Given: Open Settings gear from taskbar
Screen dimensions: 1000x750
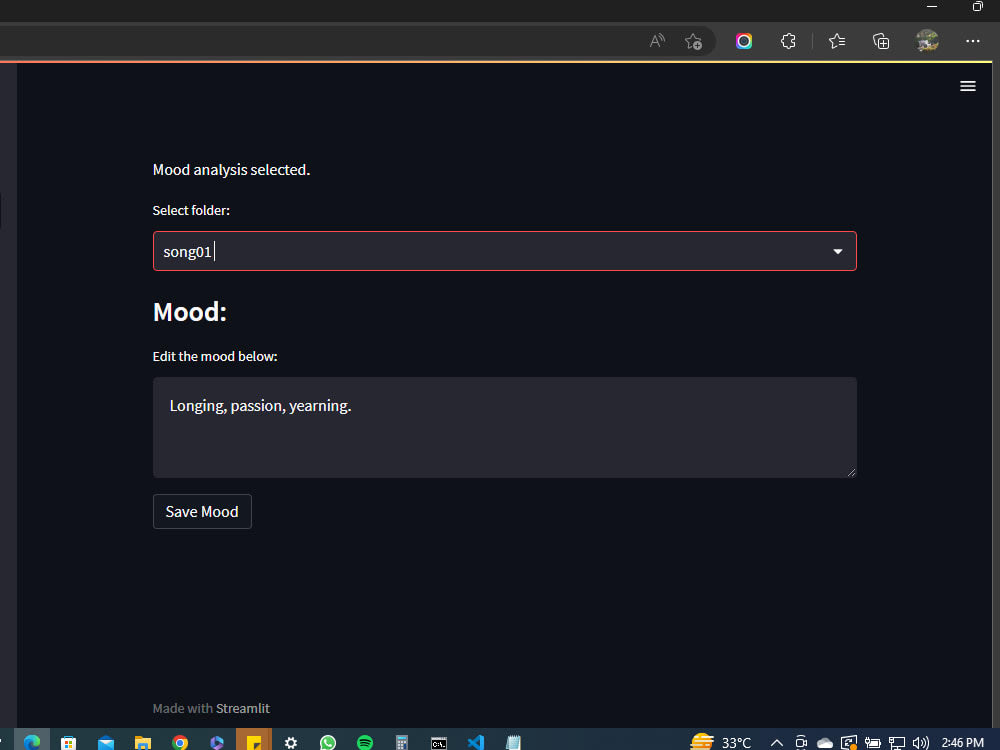Looking at the screenshot, I should [291, 742].
